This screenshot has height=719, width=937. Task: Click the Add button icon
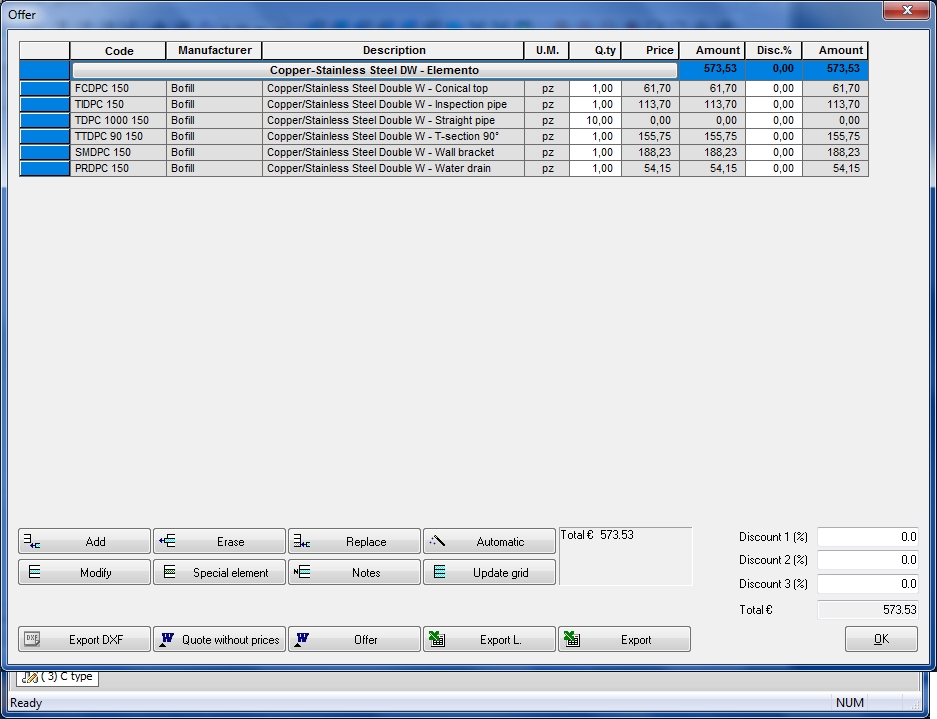32,541
